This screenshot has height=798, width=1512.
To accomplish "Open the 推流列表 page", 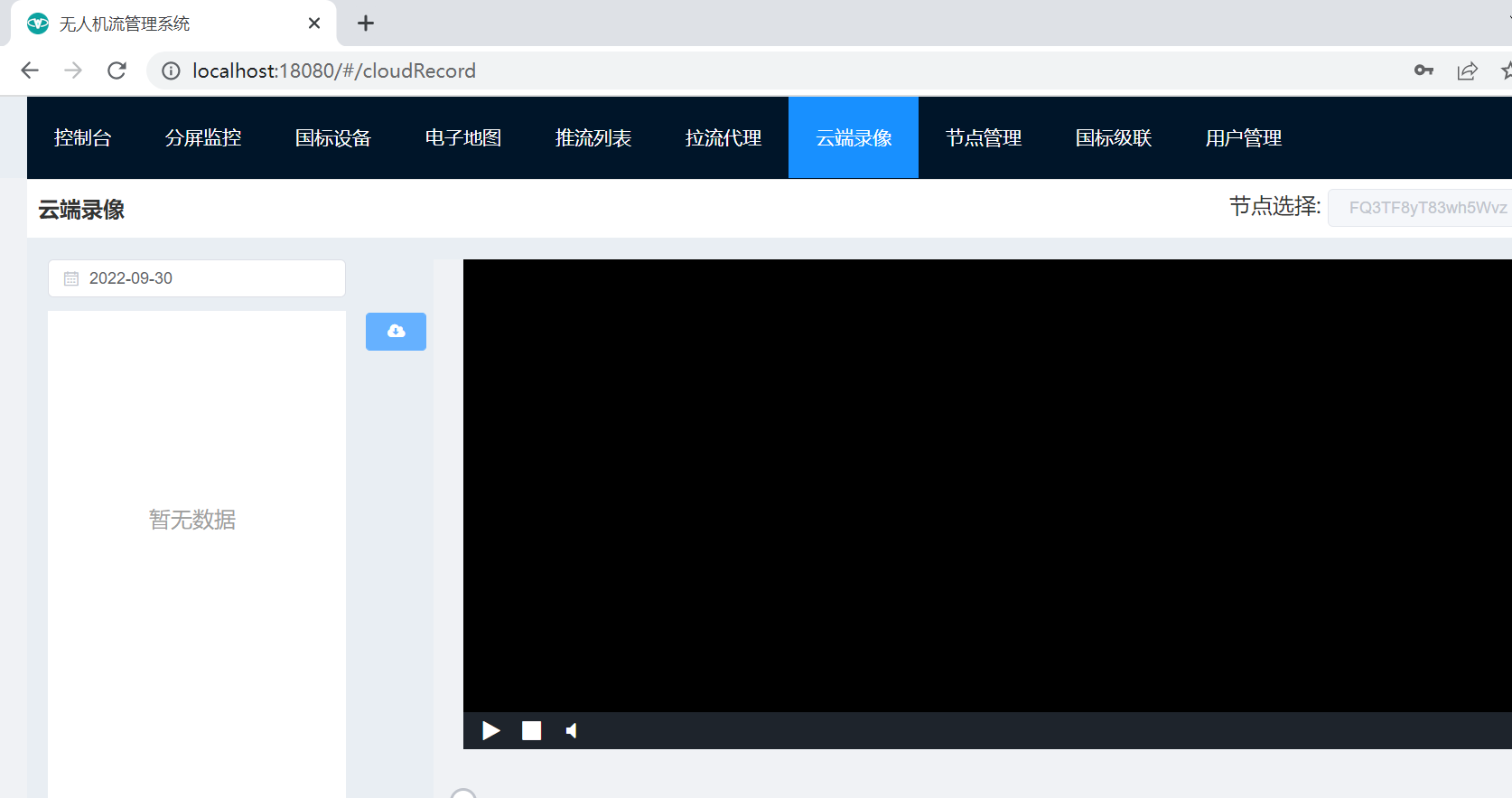I will tap(593, 137).
